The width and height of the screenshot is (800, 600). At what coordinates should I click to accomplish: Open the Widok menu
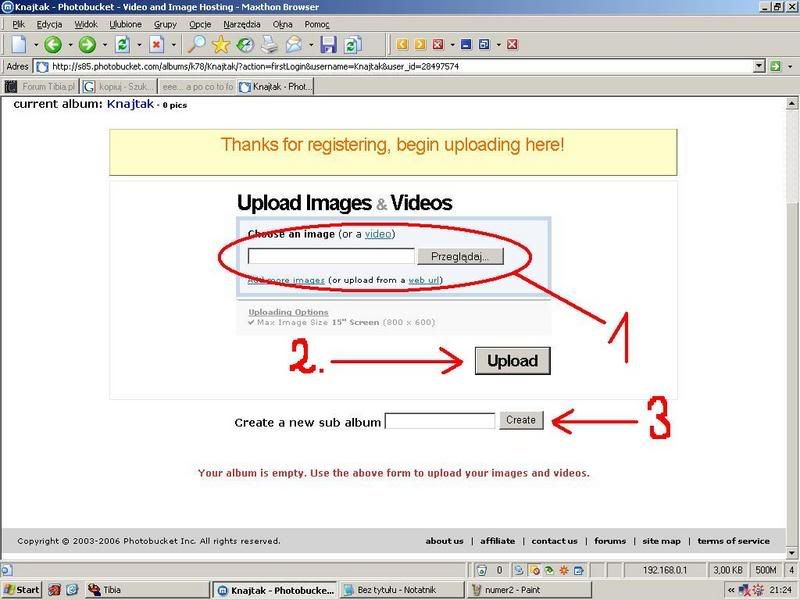(86, 24)
